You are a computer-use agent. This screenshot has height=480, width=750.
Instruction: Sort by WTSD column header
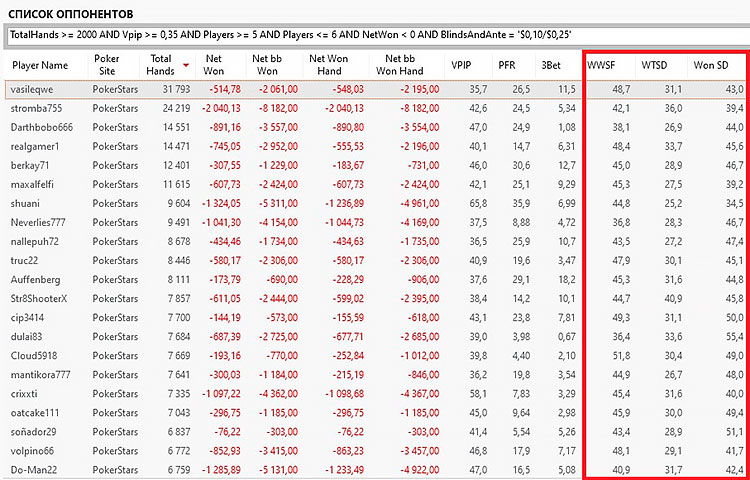coord(655,65)
